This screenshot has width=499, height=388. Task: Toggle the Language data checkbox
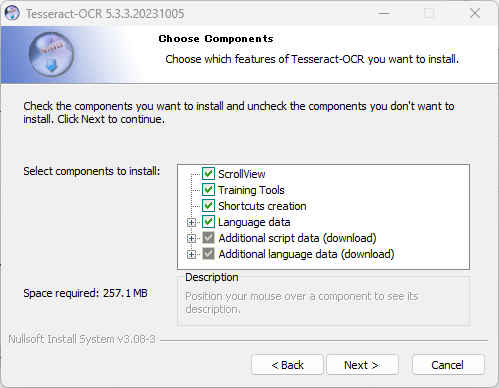click(x=208, y=222)
